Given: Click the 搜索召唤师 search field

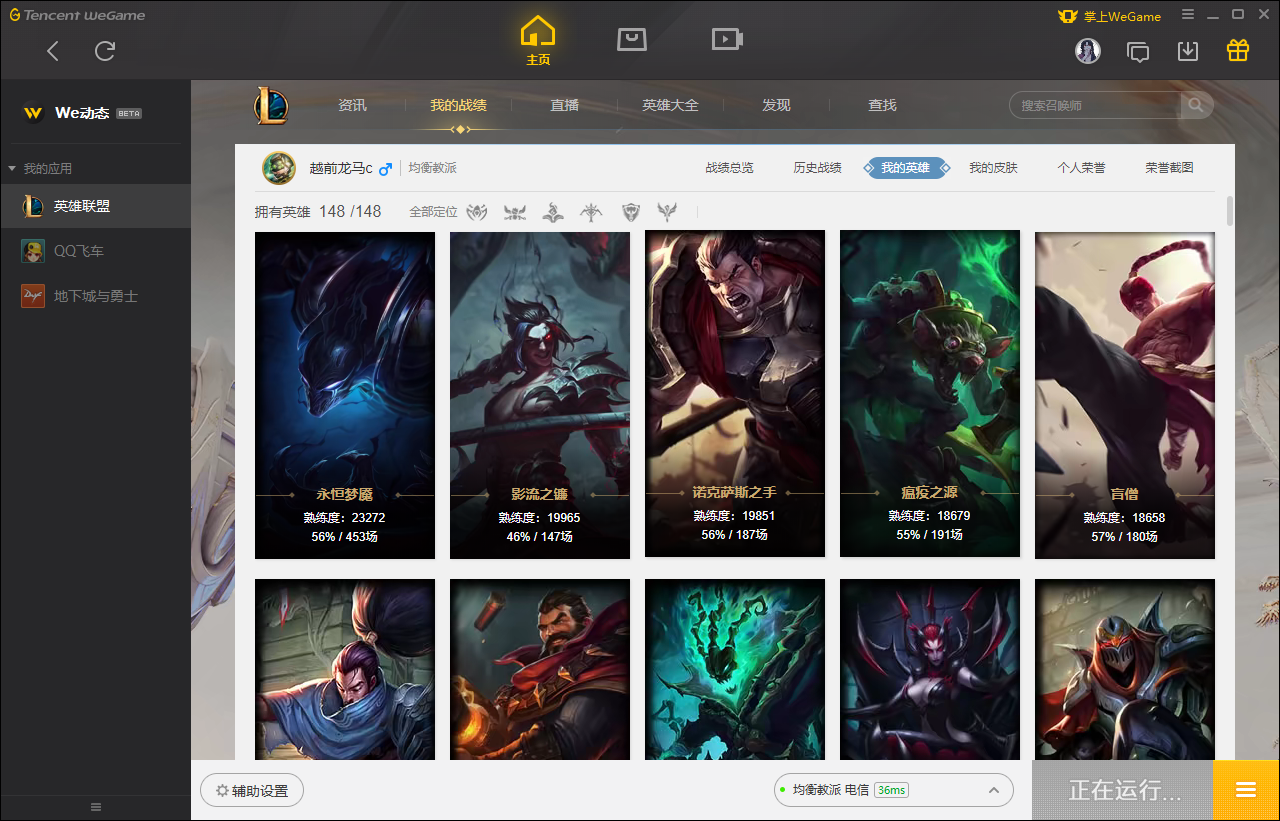Looking at the screenshot, I should pos(1096,105).
